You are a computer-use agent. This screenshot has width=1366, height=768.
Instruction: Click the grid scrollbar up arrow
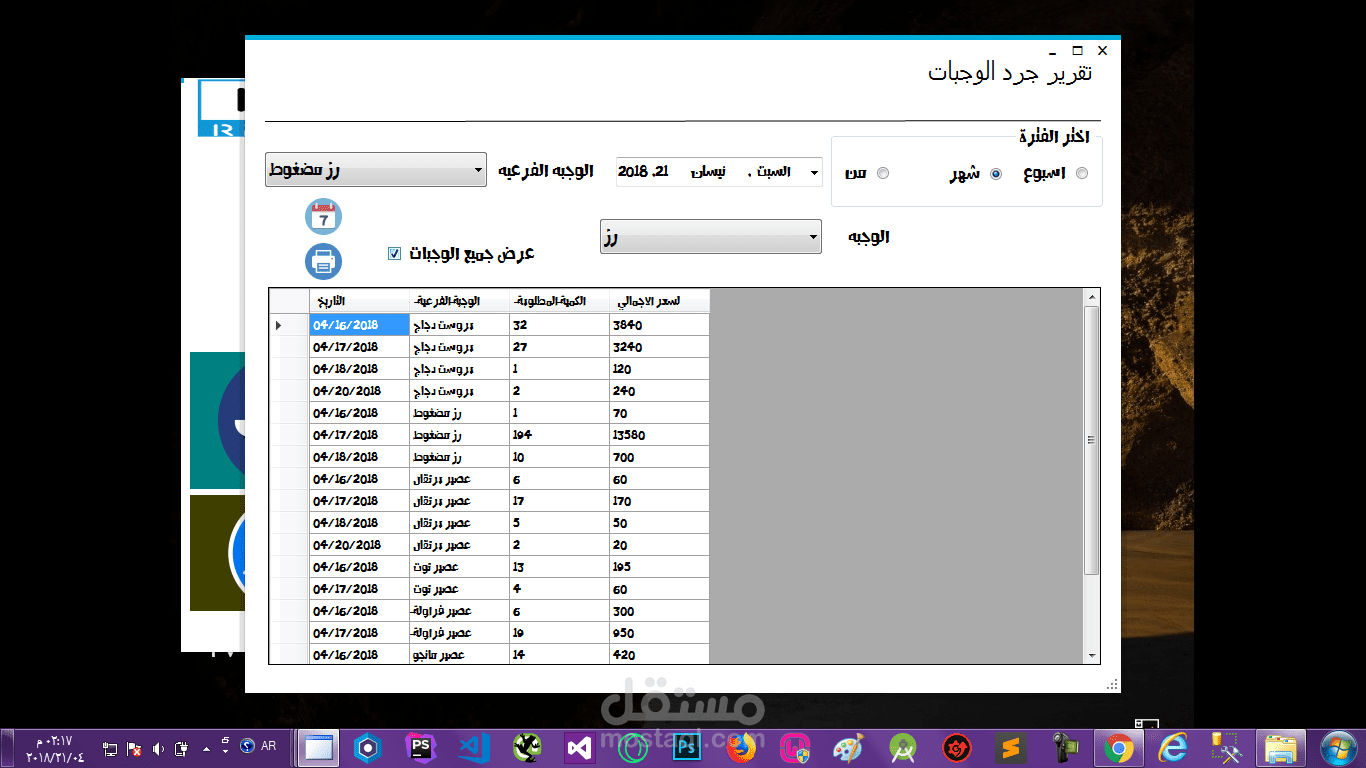coord(1091,297)
